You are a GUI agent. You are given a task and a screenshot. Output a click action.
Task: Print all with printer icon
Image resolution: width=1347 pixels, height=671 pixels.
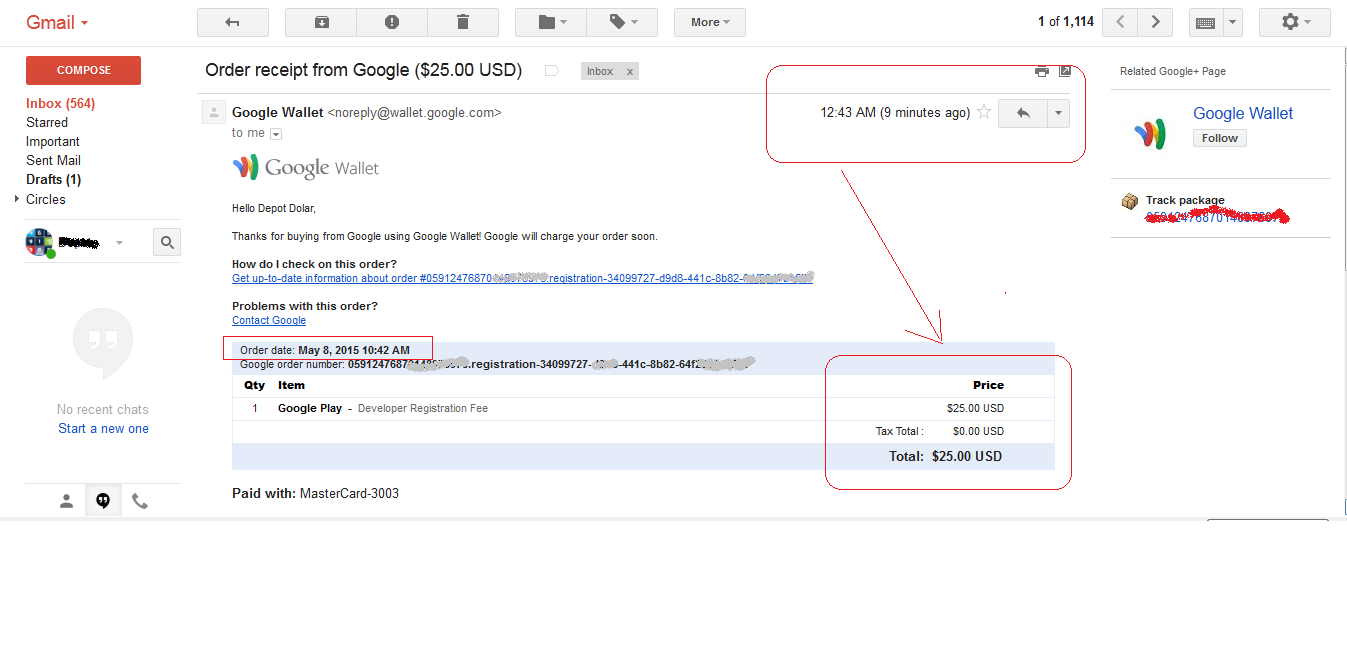(x=1042, y=71)
